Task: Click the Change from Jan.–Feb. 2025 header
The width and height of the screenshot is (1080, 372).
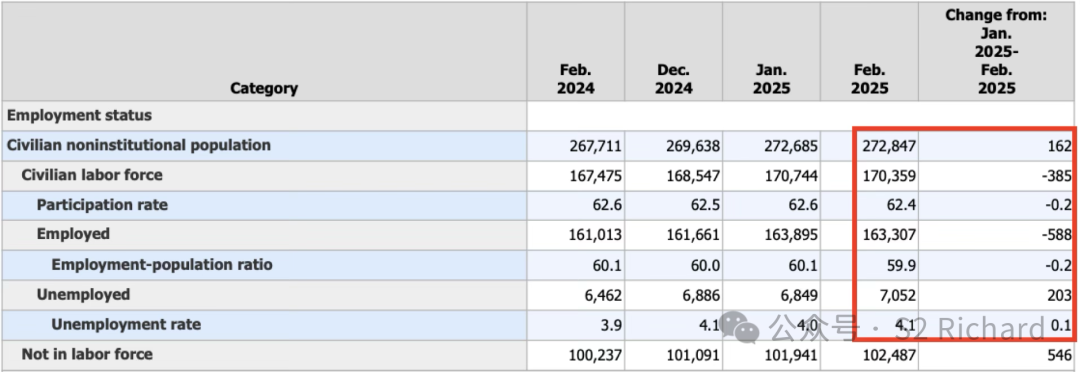Action: (x=996, y=52)
